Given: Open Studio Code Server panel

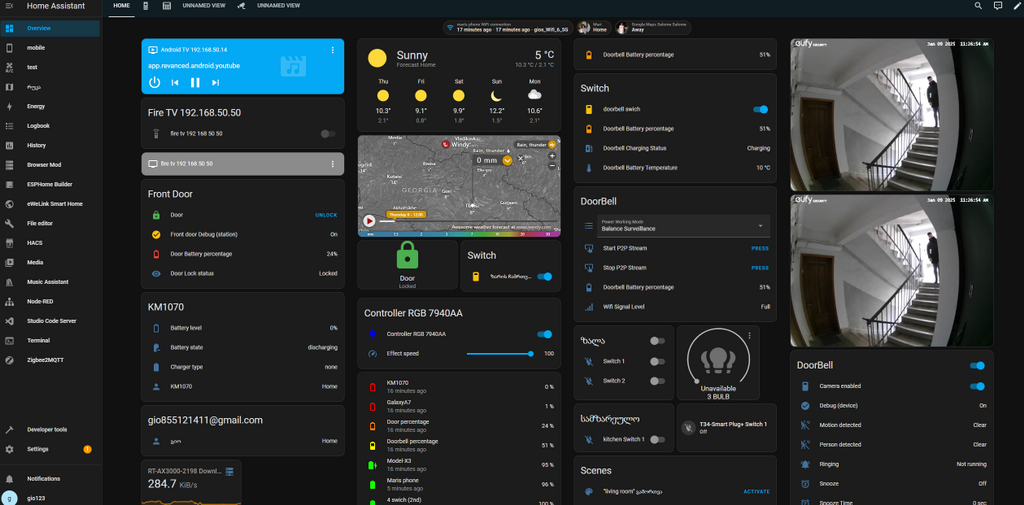Looking at the screenshot, I should click(50, 321).
